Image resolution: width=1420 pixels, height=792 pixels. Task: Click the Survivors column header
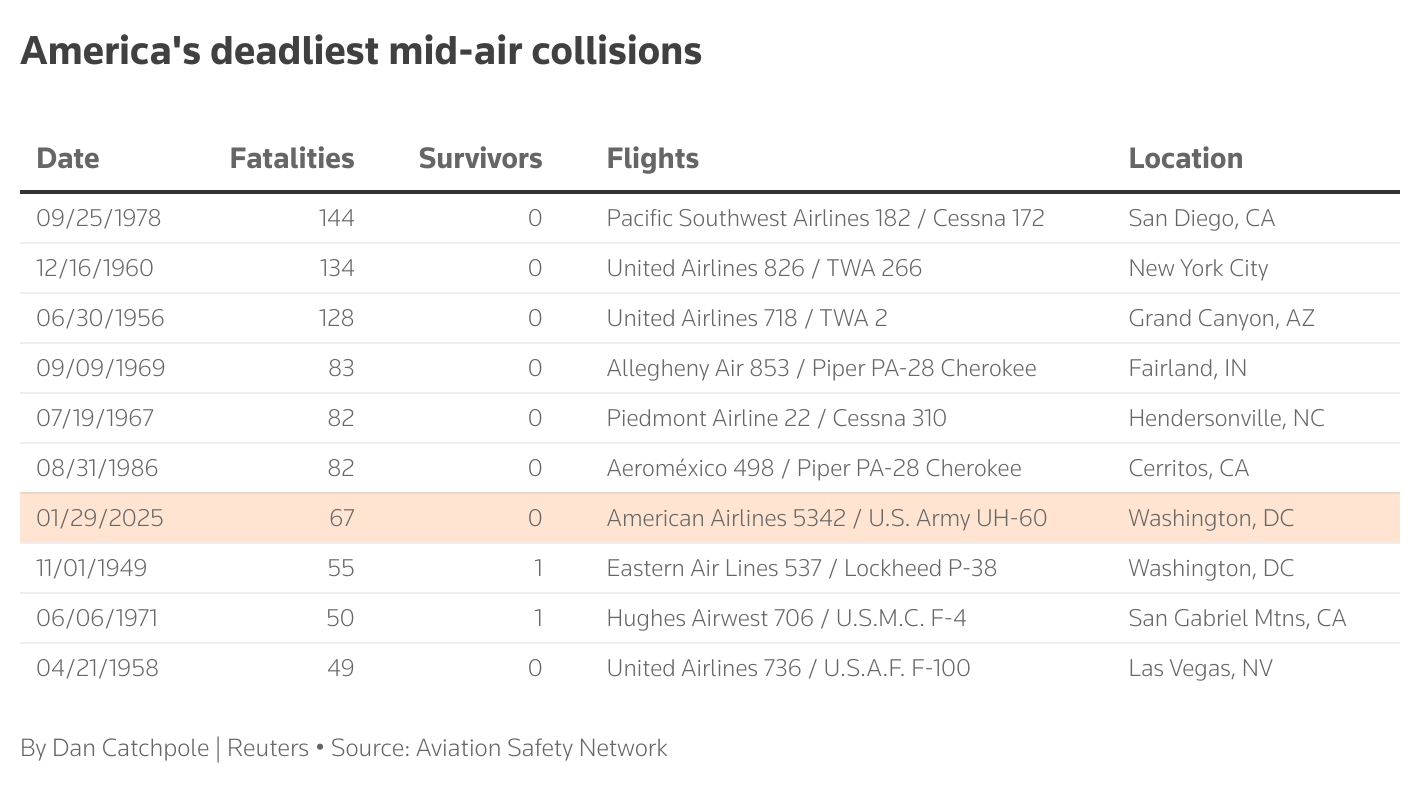pos(480,158)
